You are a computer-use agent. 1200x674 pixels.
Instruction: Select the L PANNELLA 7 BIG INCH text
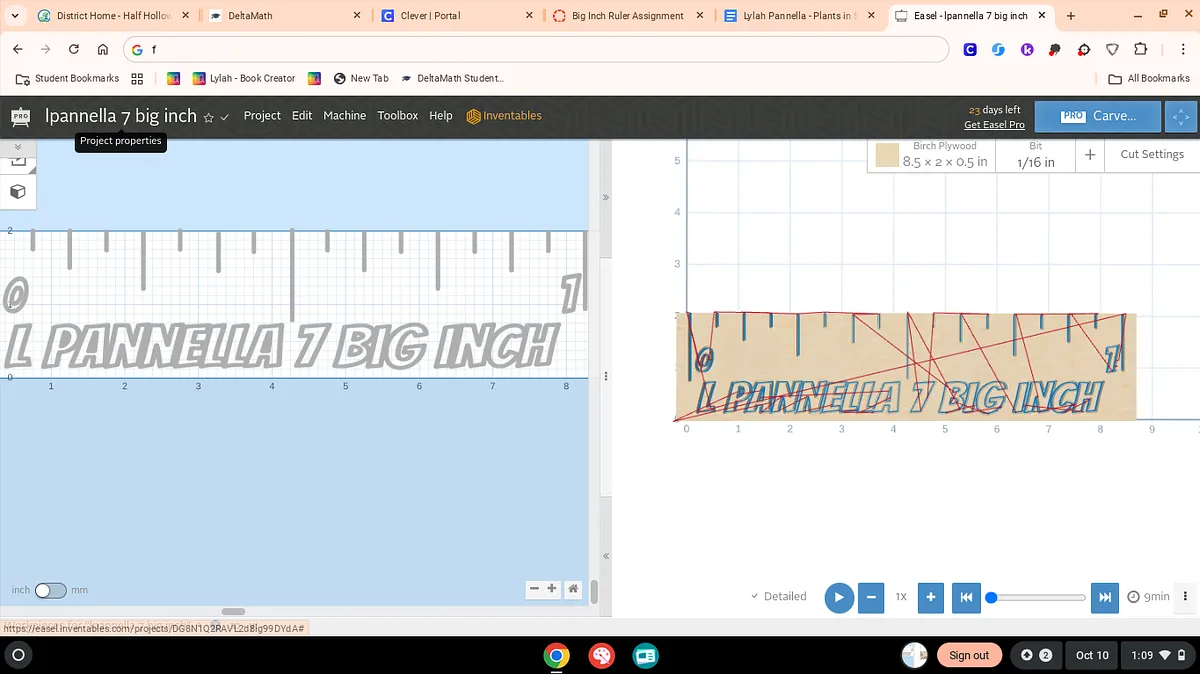pos(280,347)
